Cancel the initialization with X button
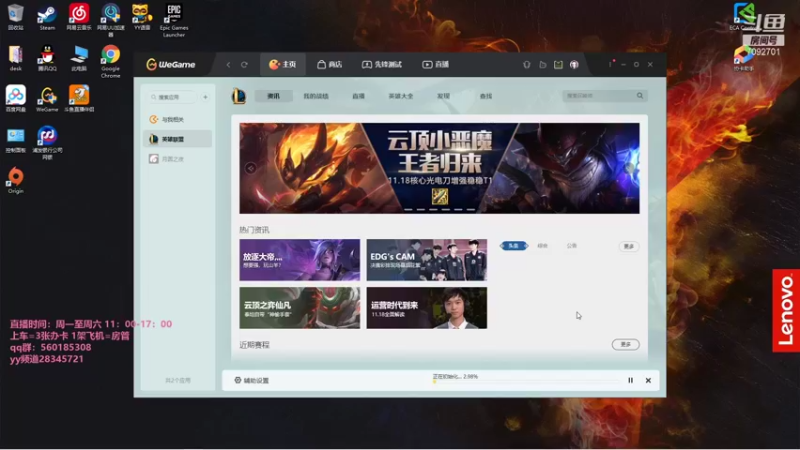Image resolution: width=800 pixels, height=450 pixels. pyautogui.click(x=648, y=380)
